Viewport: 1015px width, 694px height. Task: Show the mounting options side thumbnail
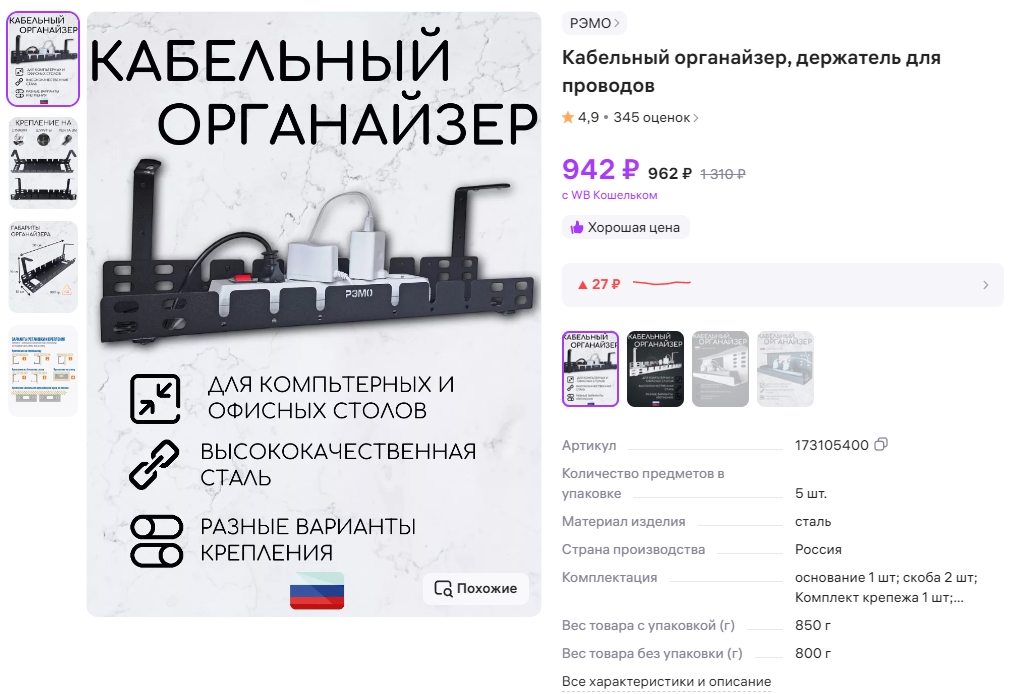point(43,163)
